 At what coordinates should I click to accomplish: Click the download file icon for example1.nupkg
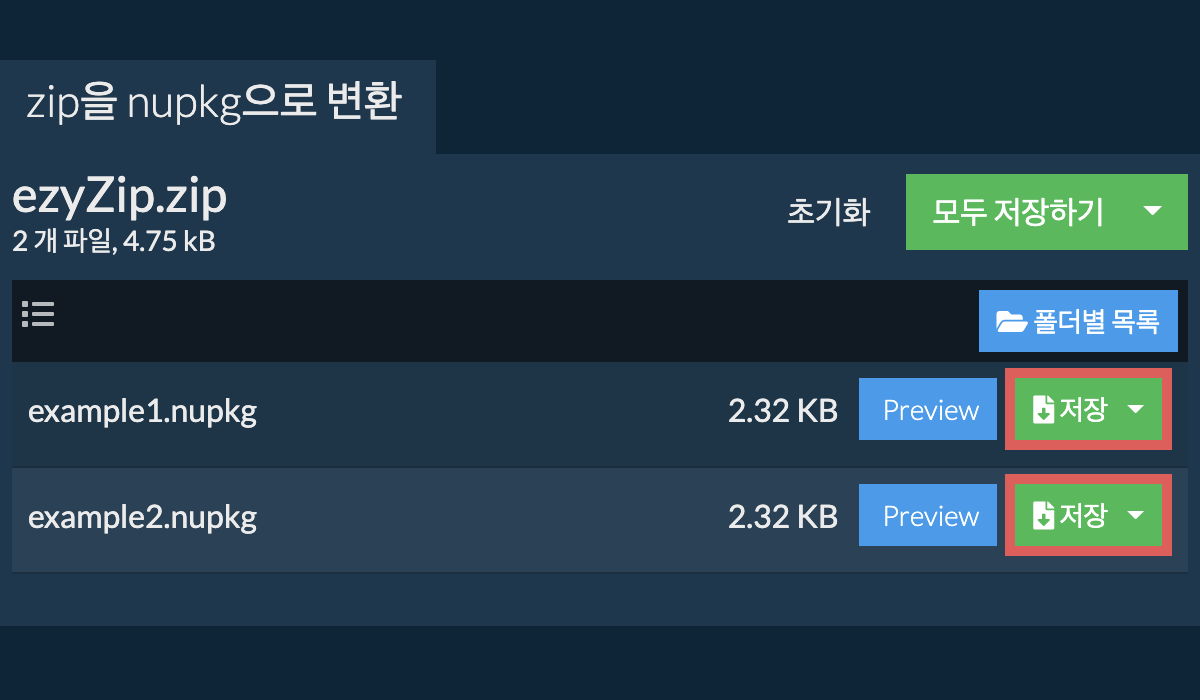click(1043, 410)
